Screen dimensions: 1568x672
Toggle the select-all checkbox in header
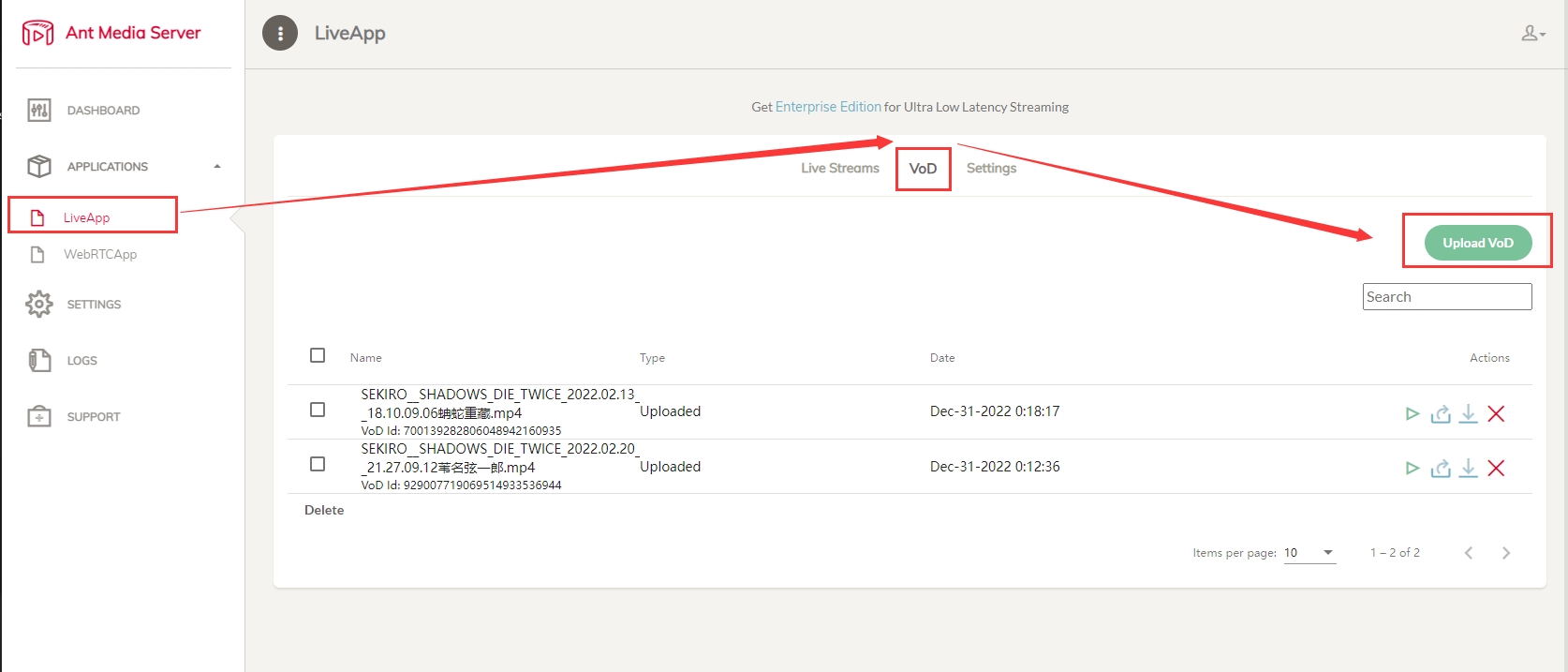(318, 355)
